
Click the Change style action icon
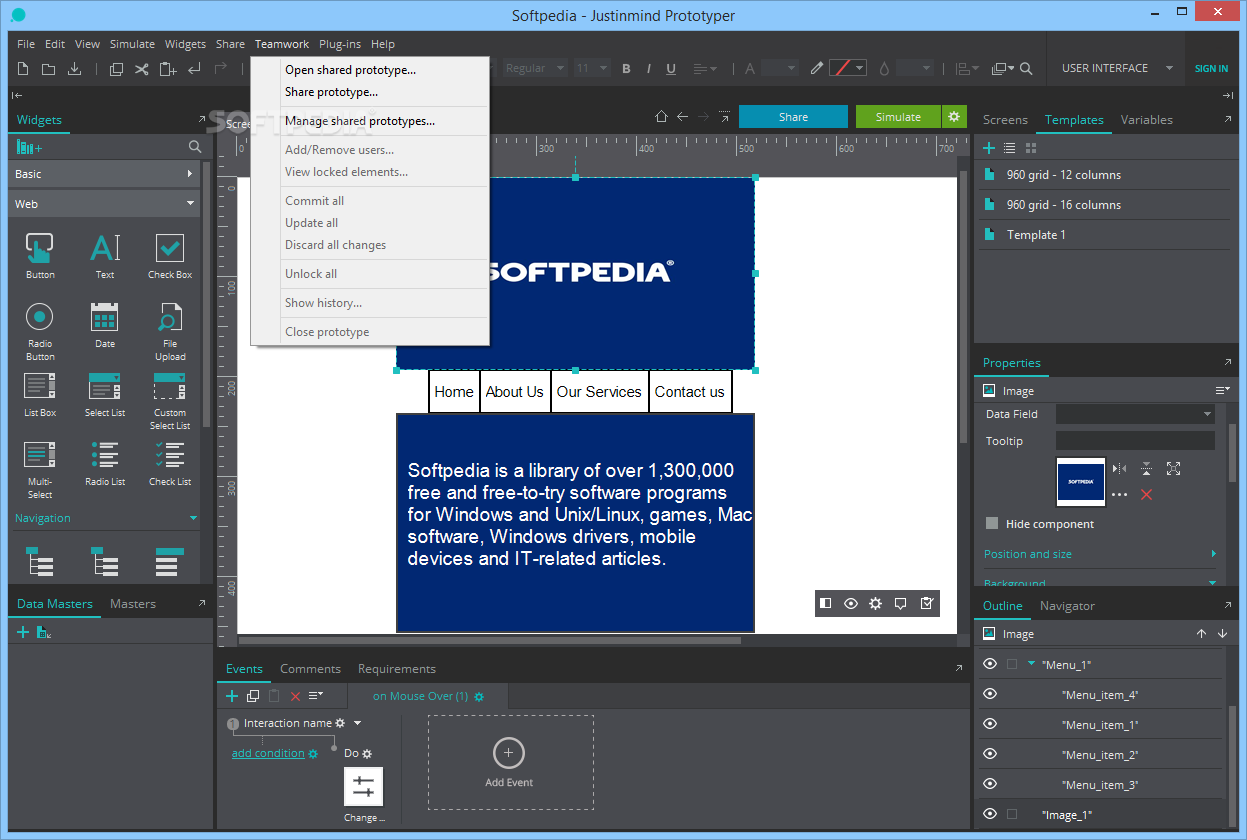(x=363, y=787)
